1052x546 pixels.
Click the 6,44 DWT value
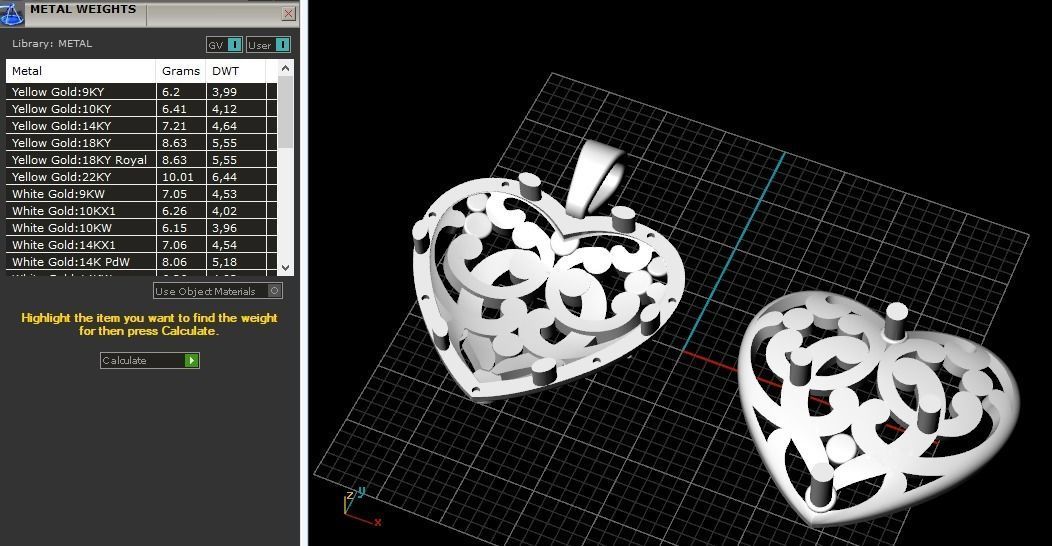coord(225,177)
